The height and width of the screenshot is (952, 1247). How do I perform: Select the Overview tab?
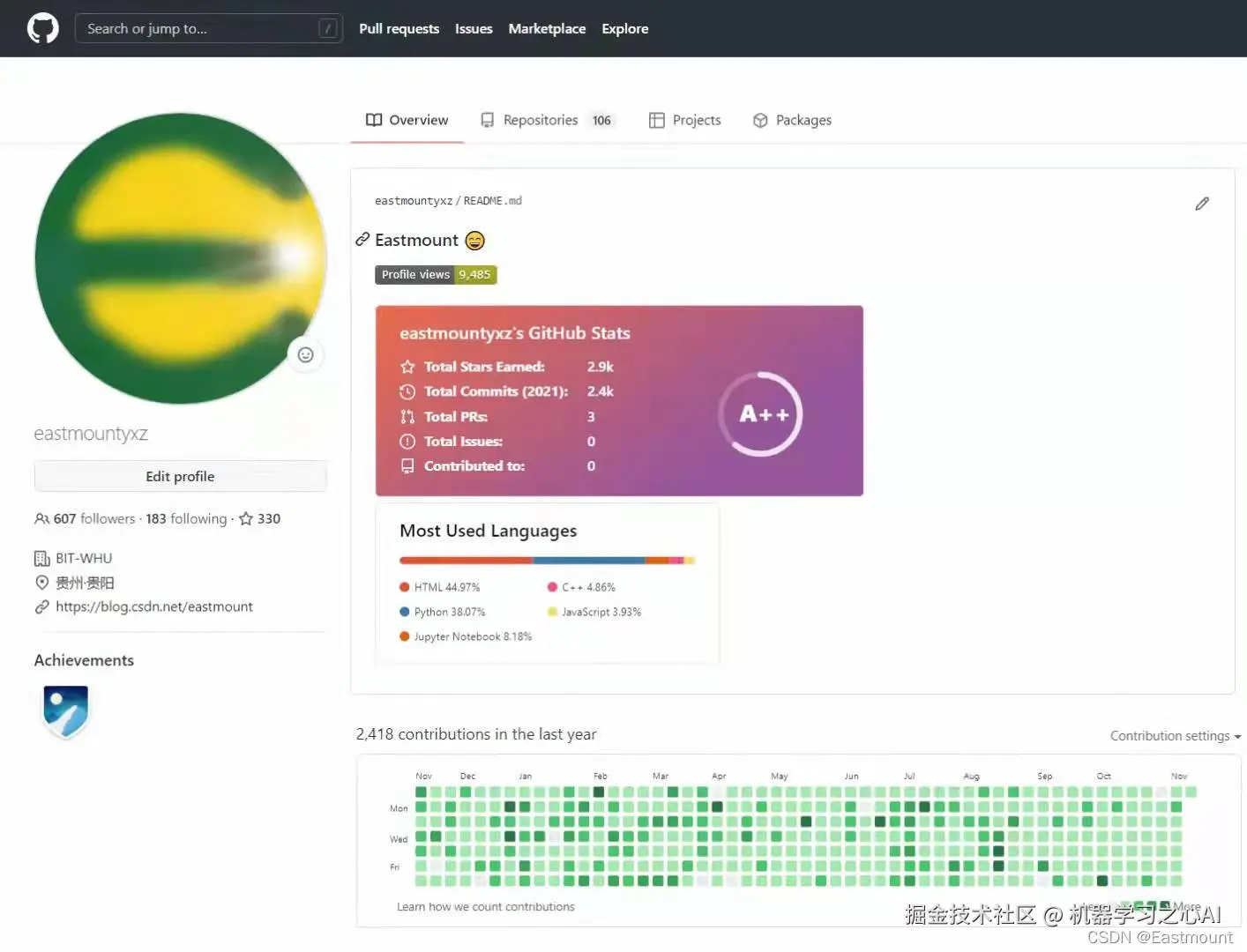pyautogui.click(x=407, y=120)
